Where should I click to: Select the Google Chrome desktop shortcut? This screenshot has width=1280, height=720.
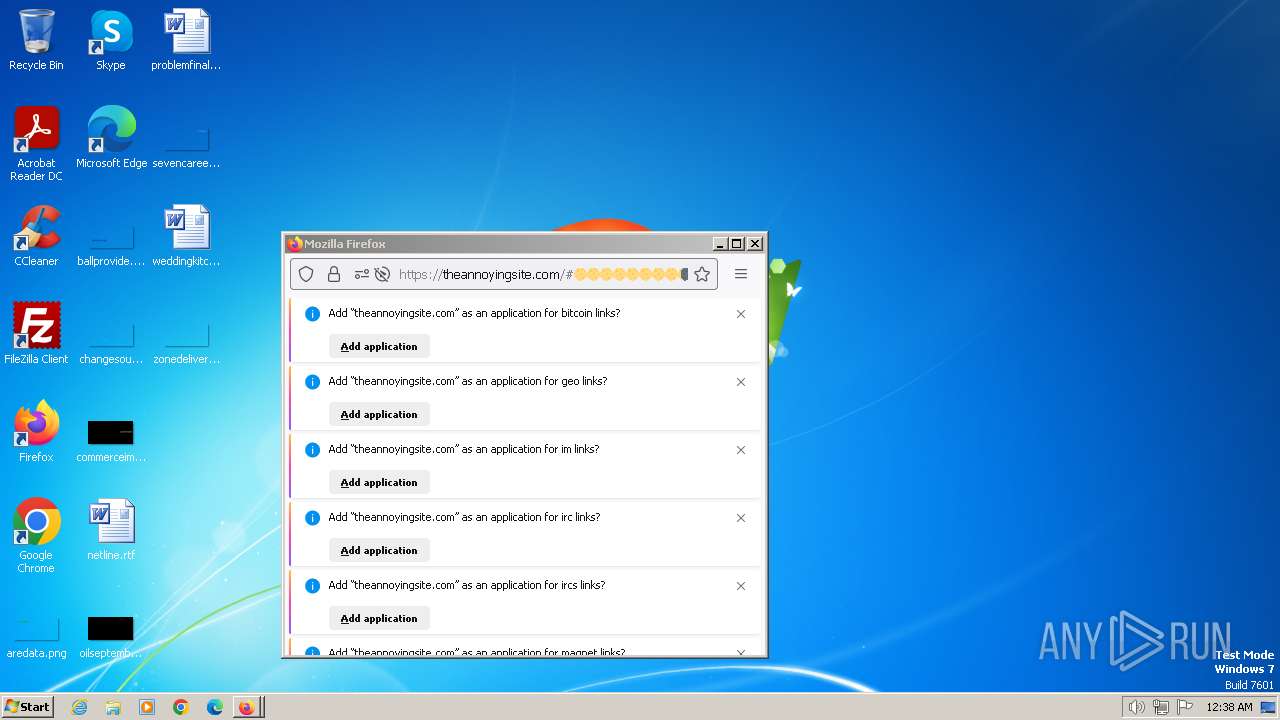point(36,537)
